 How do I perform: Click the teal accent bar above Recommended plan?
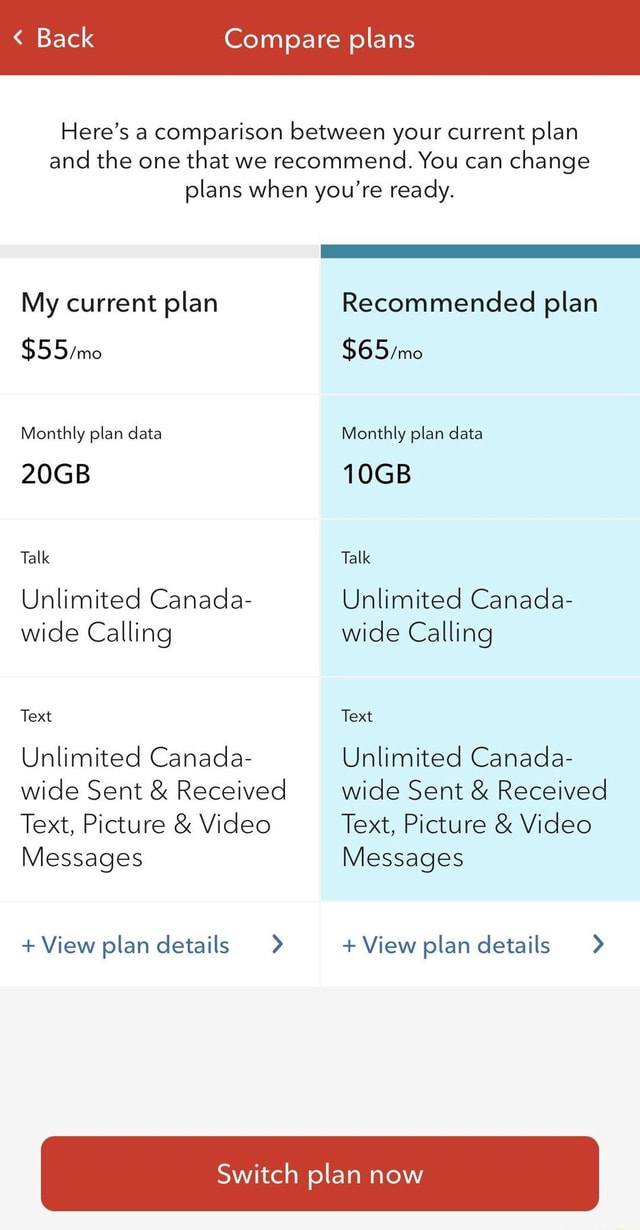(480, 248)
